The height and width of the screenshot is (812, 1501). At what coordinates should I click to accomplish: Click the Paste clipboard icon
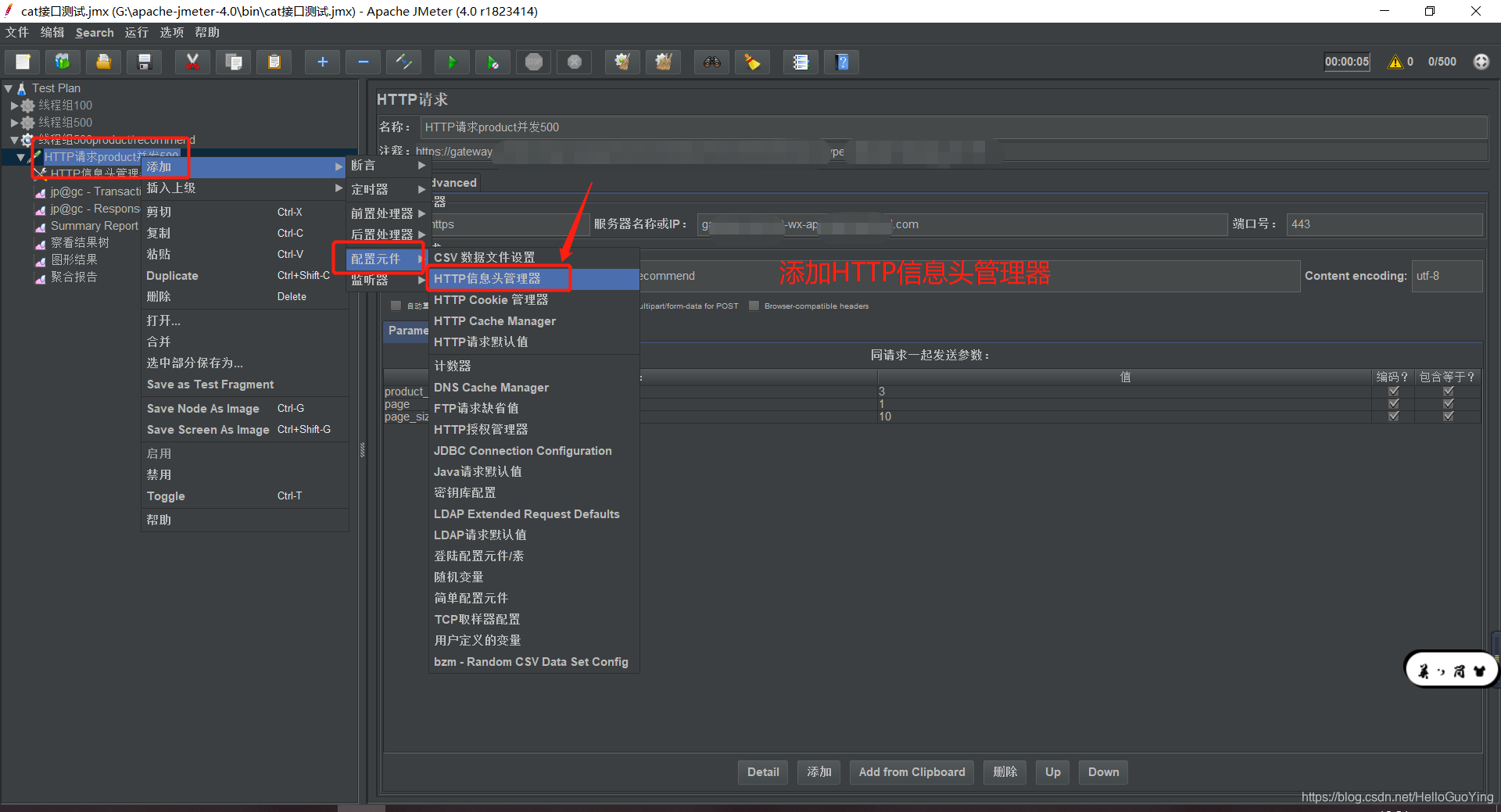pos(274,62)
